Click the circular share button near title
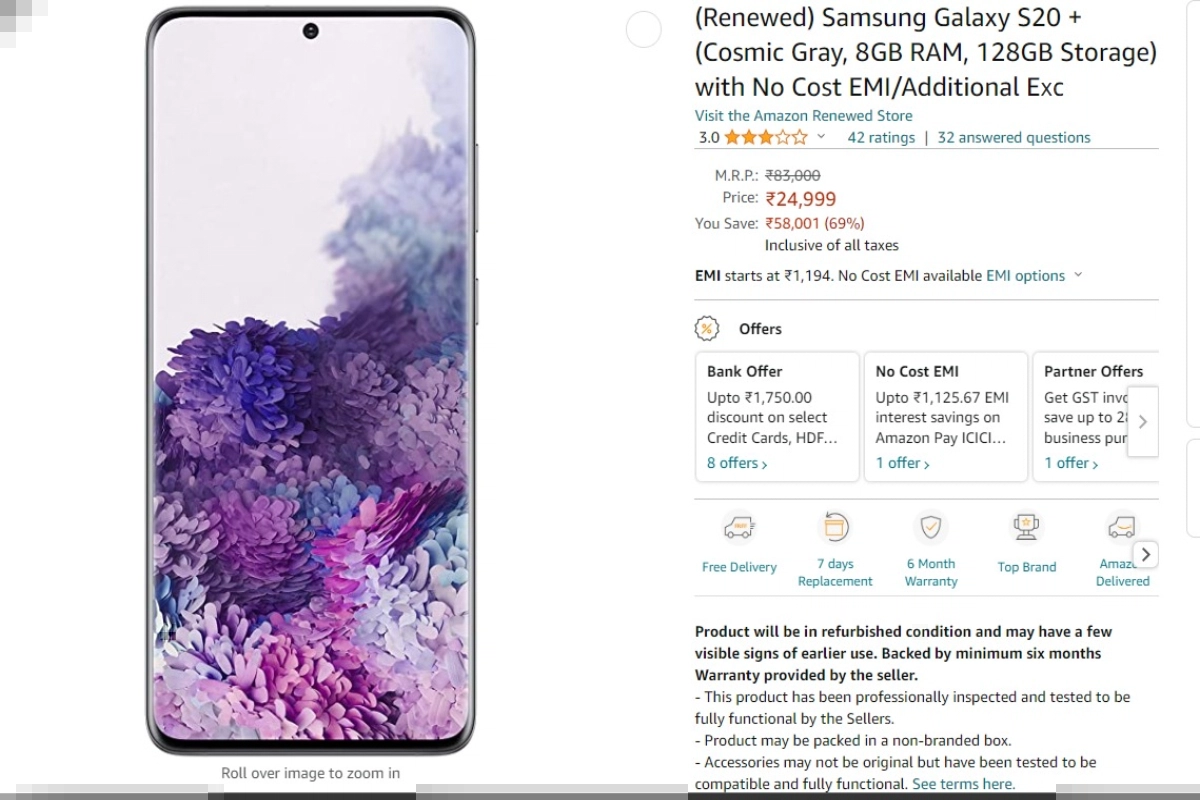 pyautogui.click(x=643, y=30)
